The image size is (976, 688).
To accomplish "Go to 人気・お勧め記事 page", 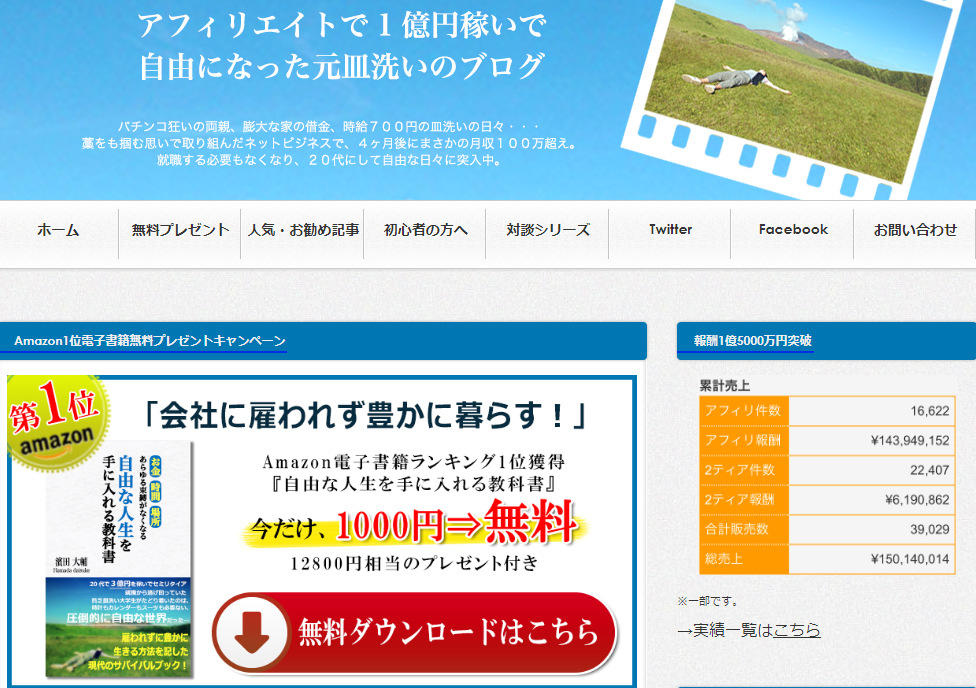I will click(x=303, y=230).
